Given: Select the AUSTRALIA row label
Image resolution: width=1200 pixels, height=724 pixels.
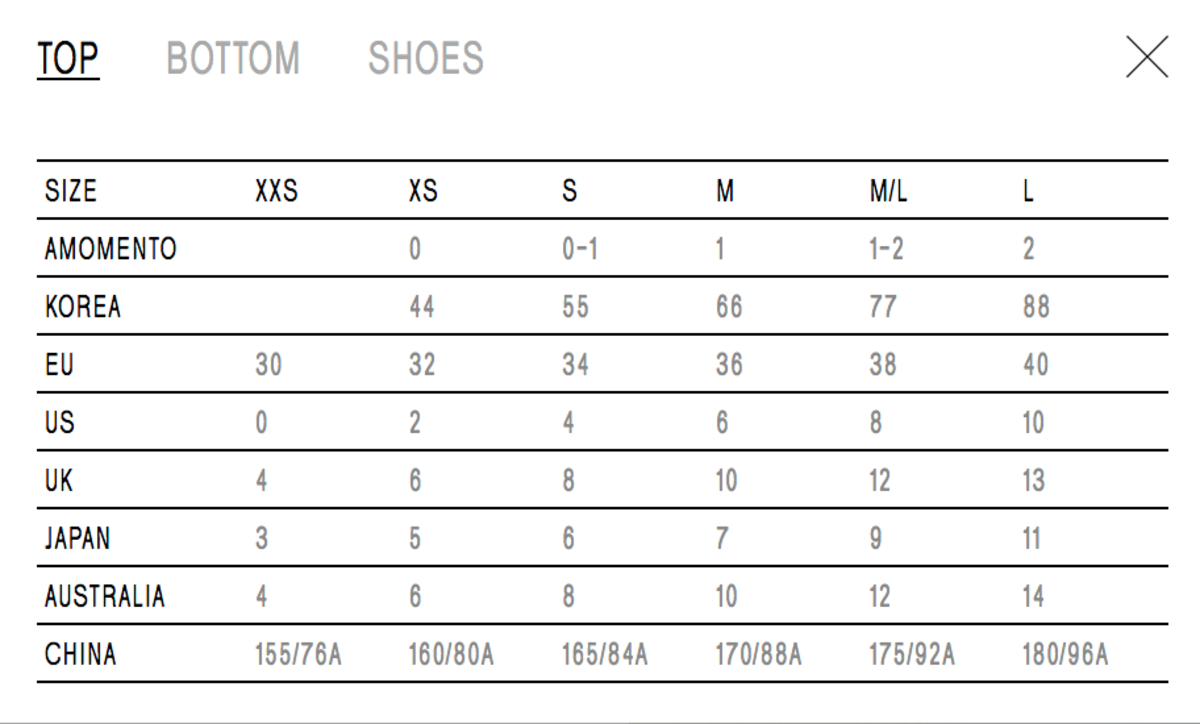Looking at the screenshot, I should coord(105,597).
